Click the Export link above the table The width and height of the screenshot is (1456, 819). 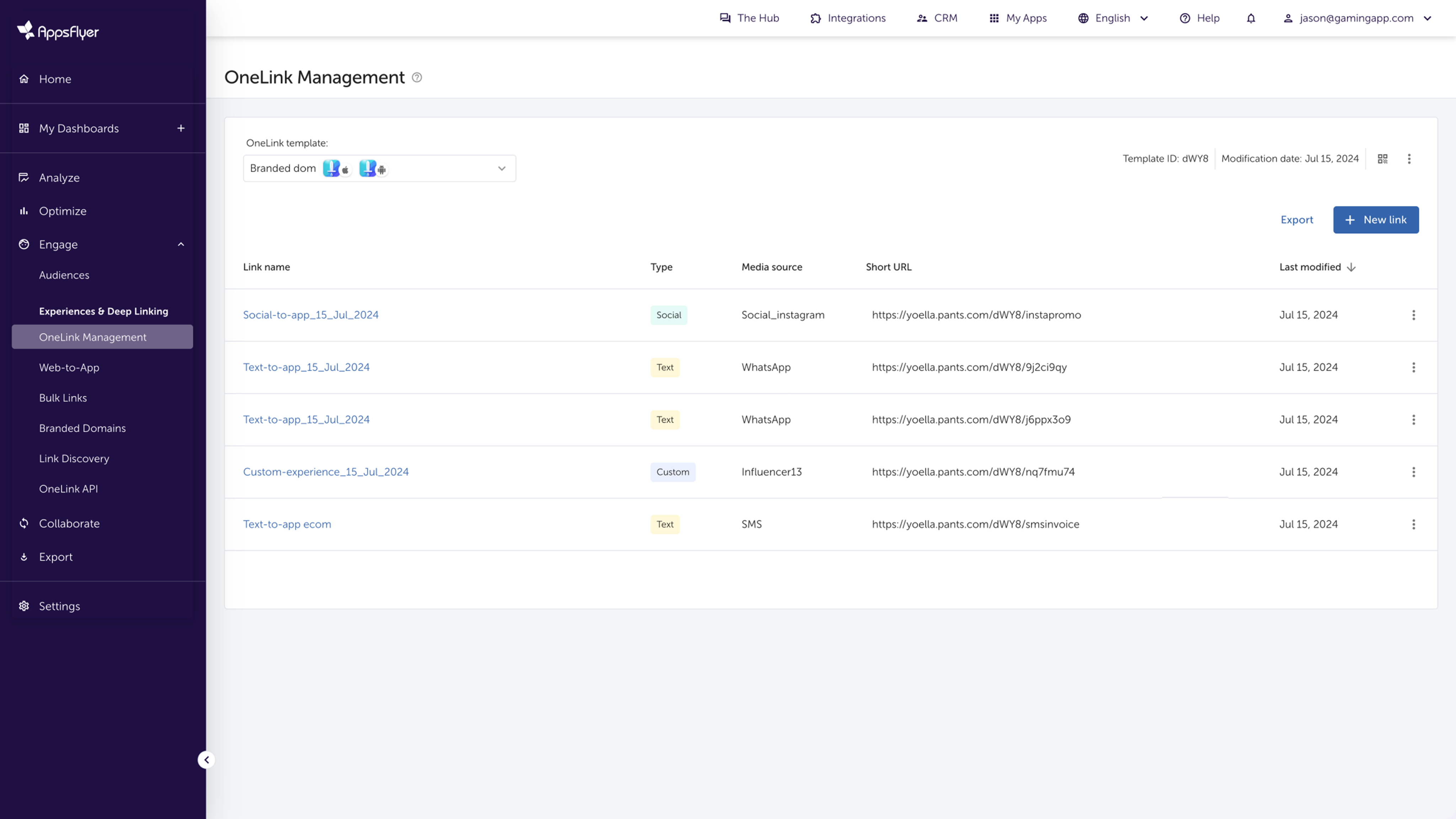pos(1297,220)
